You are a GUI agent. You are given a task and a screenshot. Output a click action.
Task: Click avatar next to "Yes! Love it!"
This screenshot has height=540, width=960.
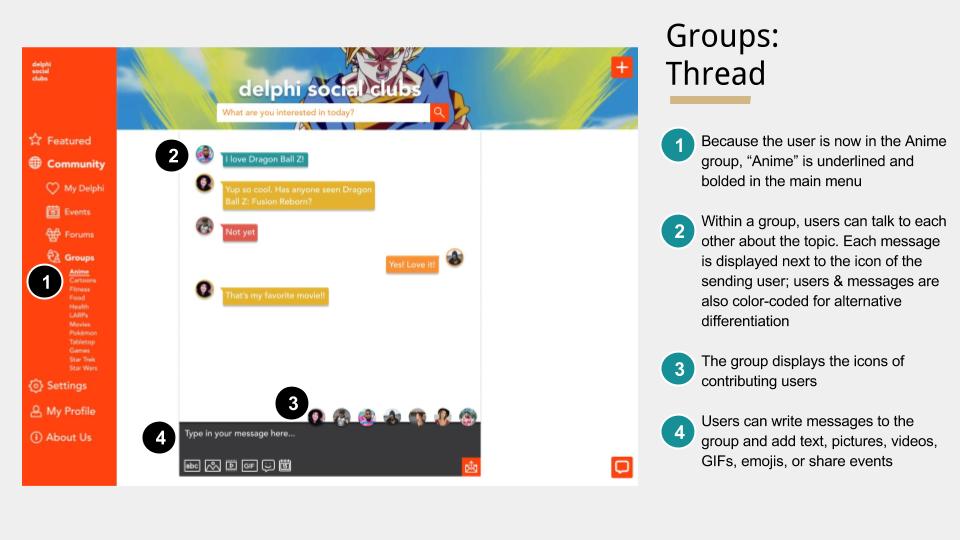click(454, 257)
